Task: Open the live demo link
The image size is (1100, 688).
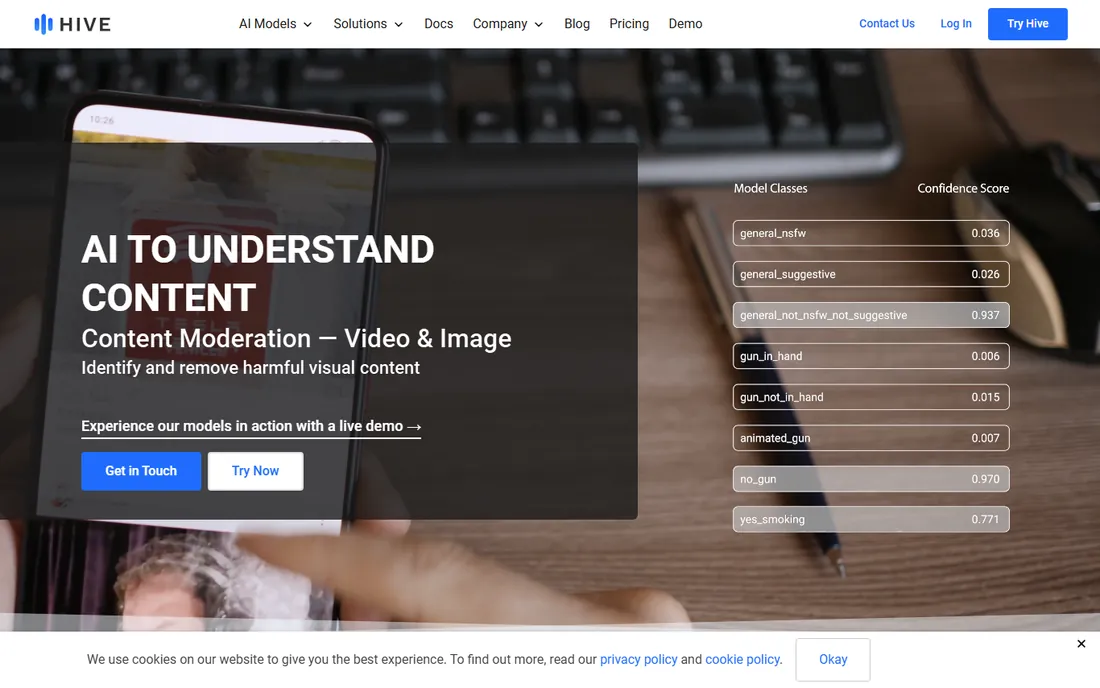Action: [251, 426]
